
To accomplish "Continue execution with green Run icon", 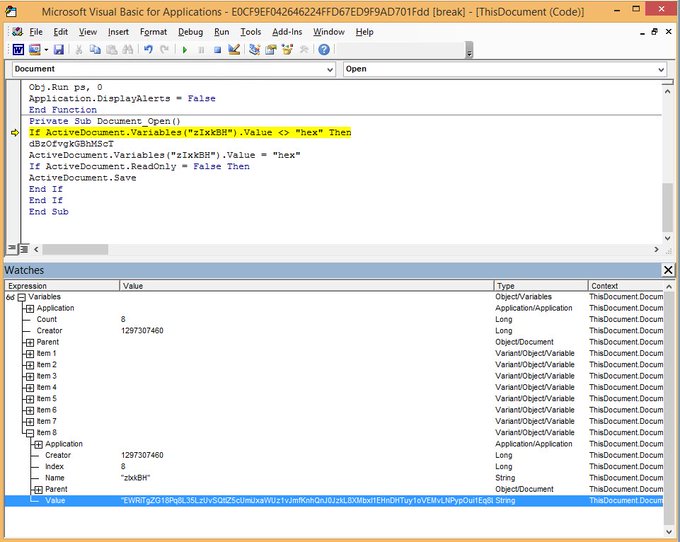I will pyautogui.click(x=185, y=50).
